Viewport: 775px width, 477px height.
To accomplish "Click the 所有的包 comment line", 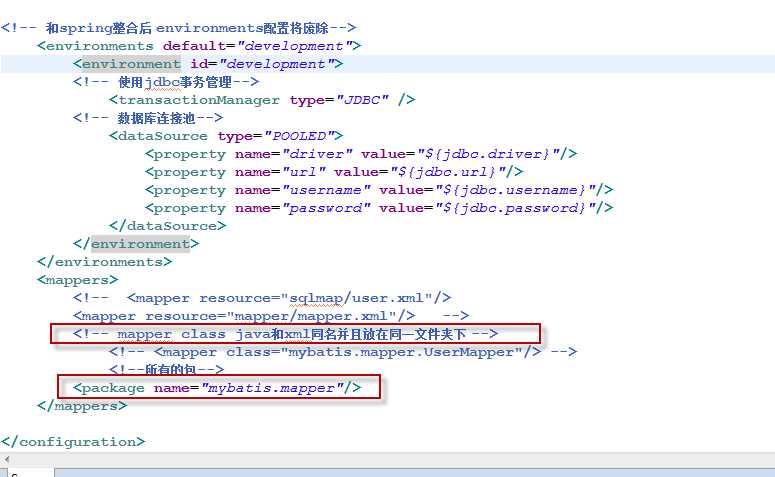I will (x=167, y=369).
